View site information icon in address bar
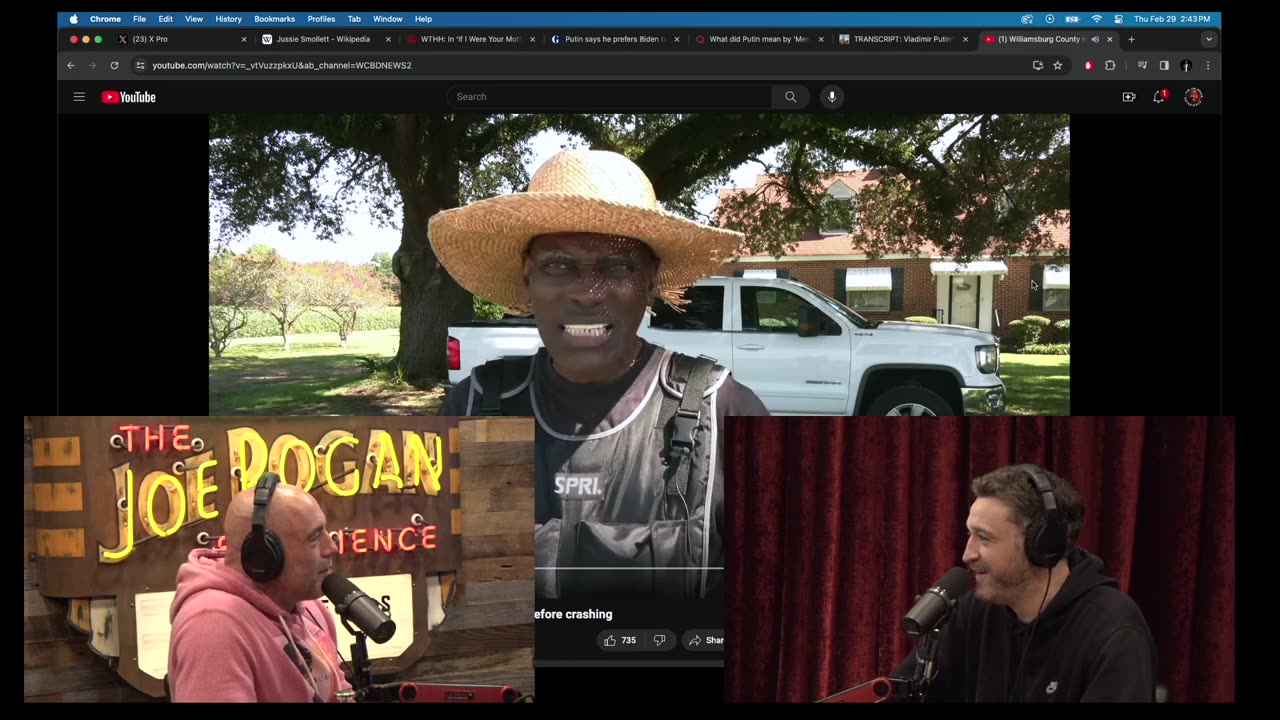The image size is (1280, 720). pyautogui.click(x=140, y=65)
